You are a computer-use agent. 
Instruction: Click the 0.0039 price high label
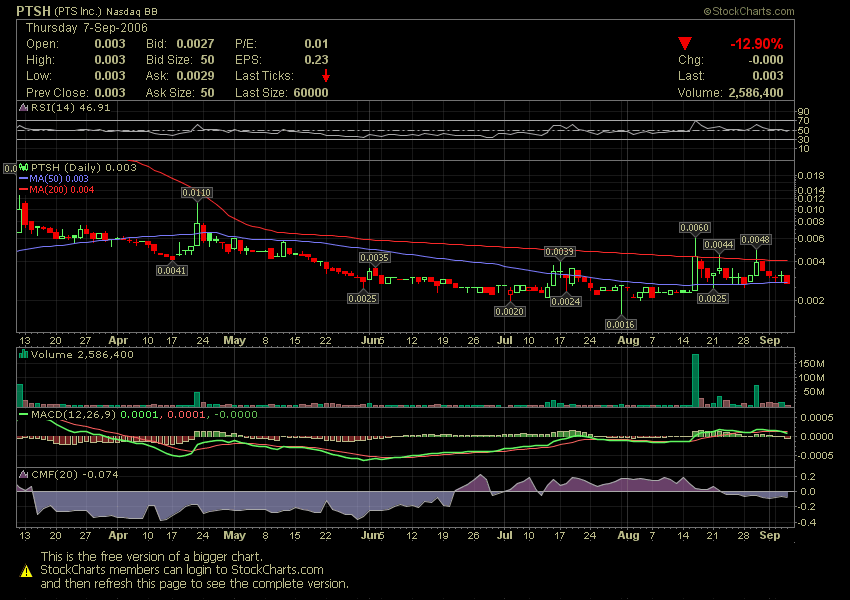[x=559, y=251]
